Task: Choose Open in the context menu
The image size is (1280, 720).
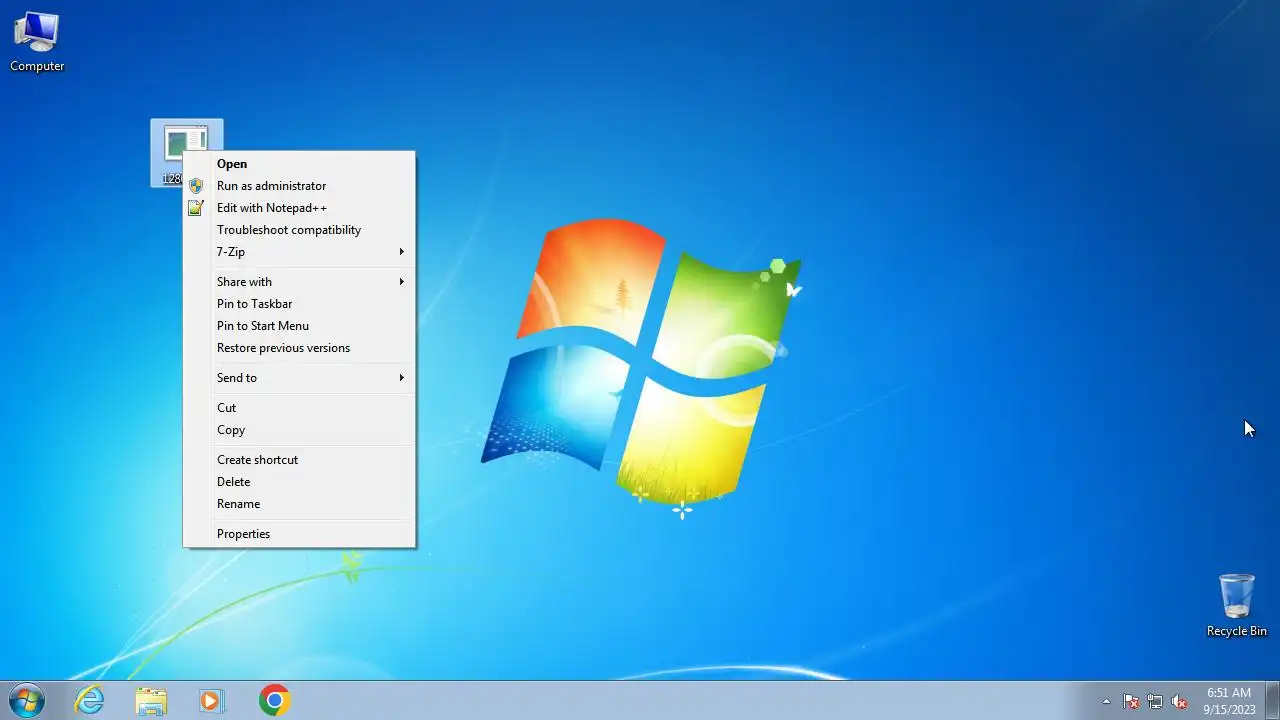Action: click(299, 164)
